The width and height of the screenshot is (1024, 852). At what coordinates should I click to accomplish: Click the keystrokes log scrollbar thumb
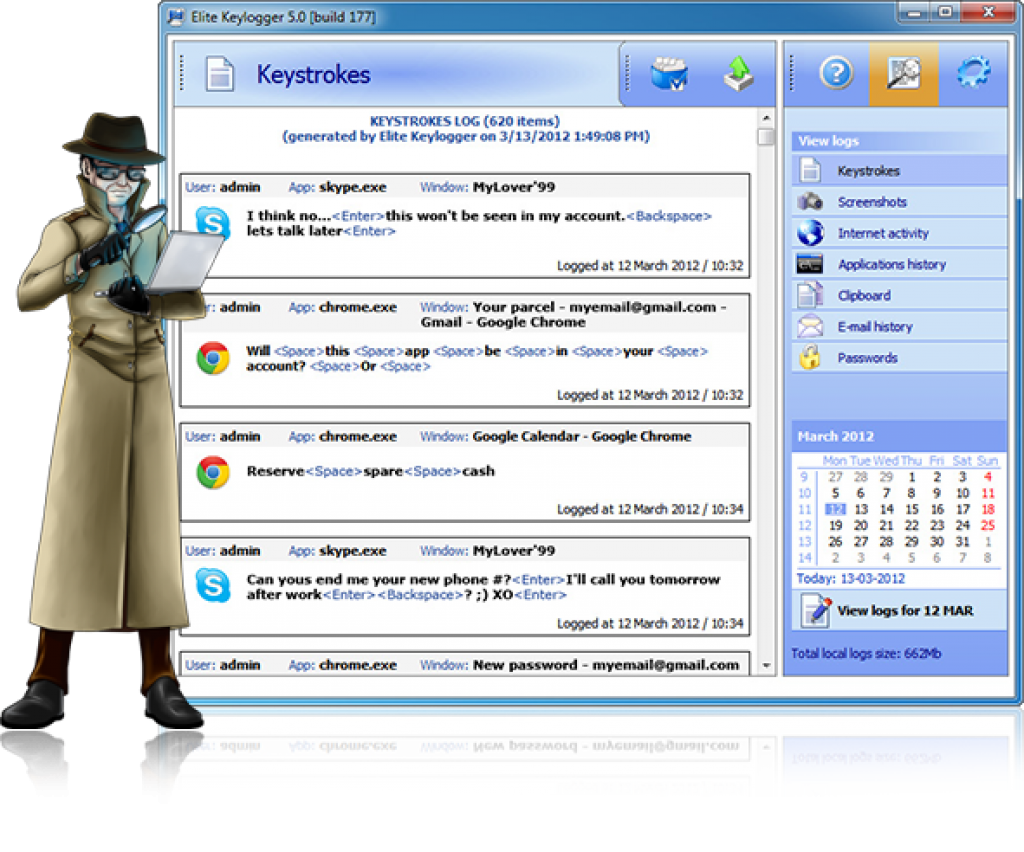coord(766,136)
